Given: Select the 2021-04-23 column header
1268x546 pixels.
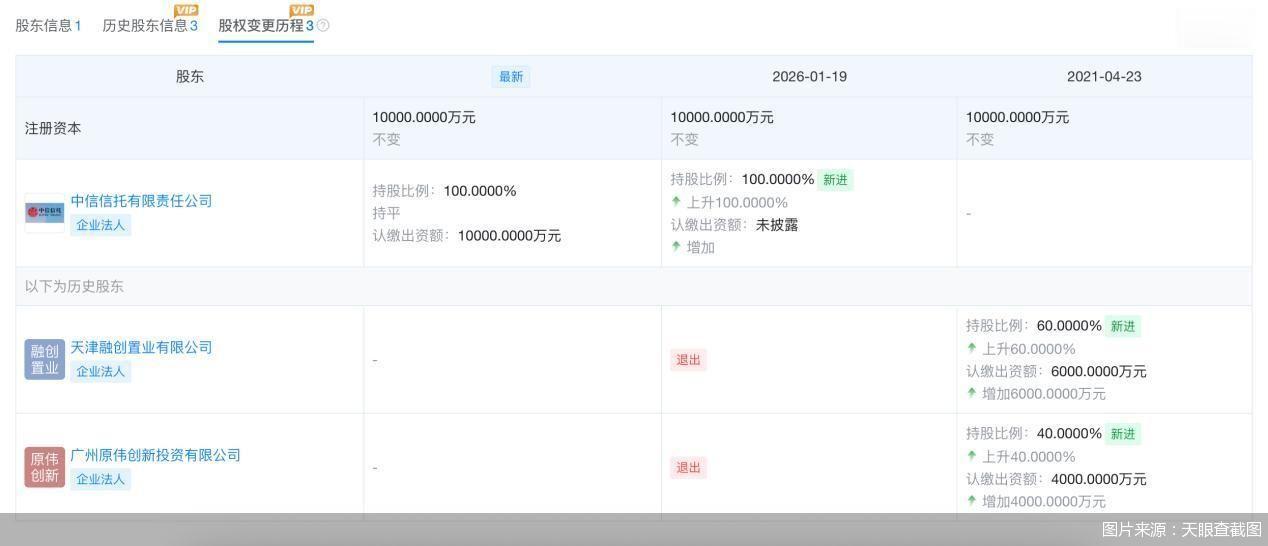Looking at the screenshot, I should pos(1104,77).
